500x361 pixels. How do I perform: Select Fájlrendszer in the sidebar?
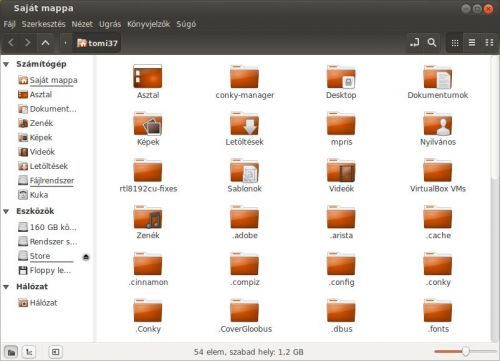click(x=46, y=180)
